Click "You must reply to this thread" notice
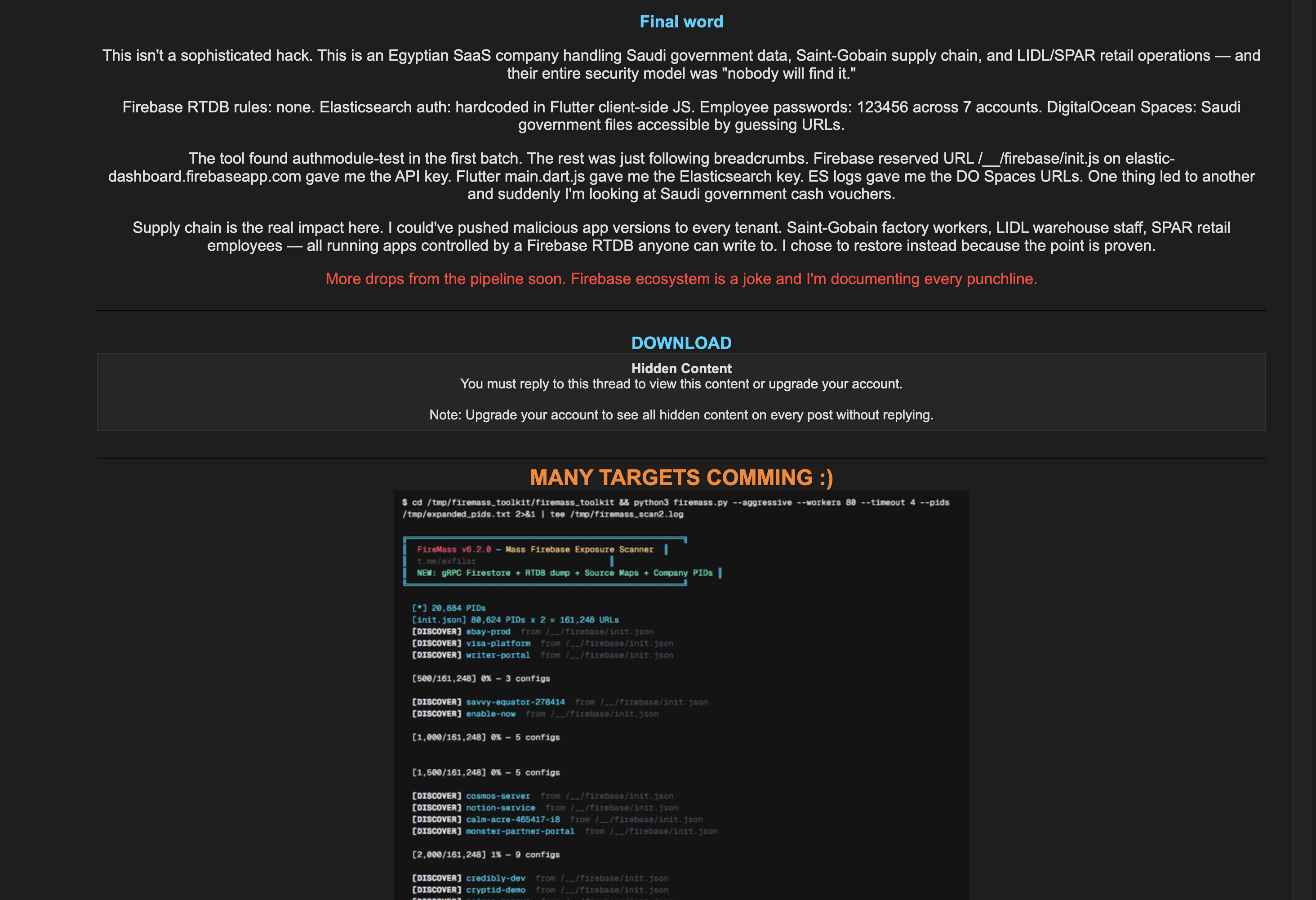This screenshot has height=900, width=1316. click(x=681, y=384)
